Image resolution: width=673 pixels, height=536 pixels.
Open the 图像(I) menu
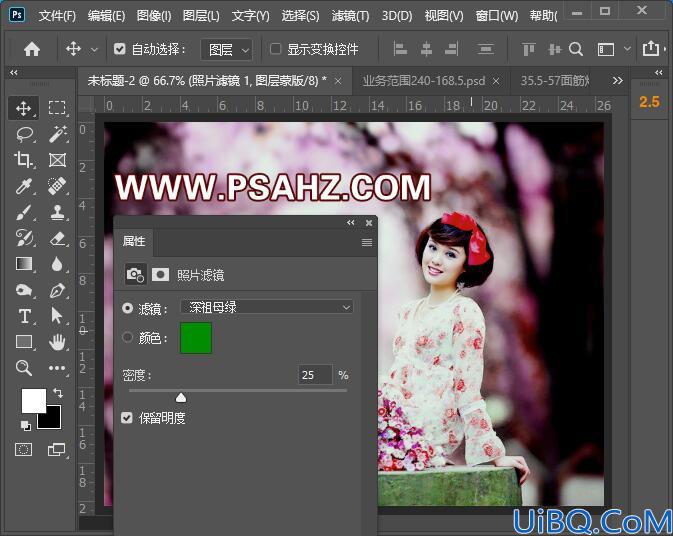coord(154,16)
